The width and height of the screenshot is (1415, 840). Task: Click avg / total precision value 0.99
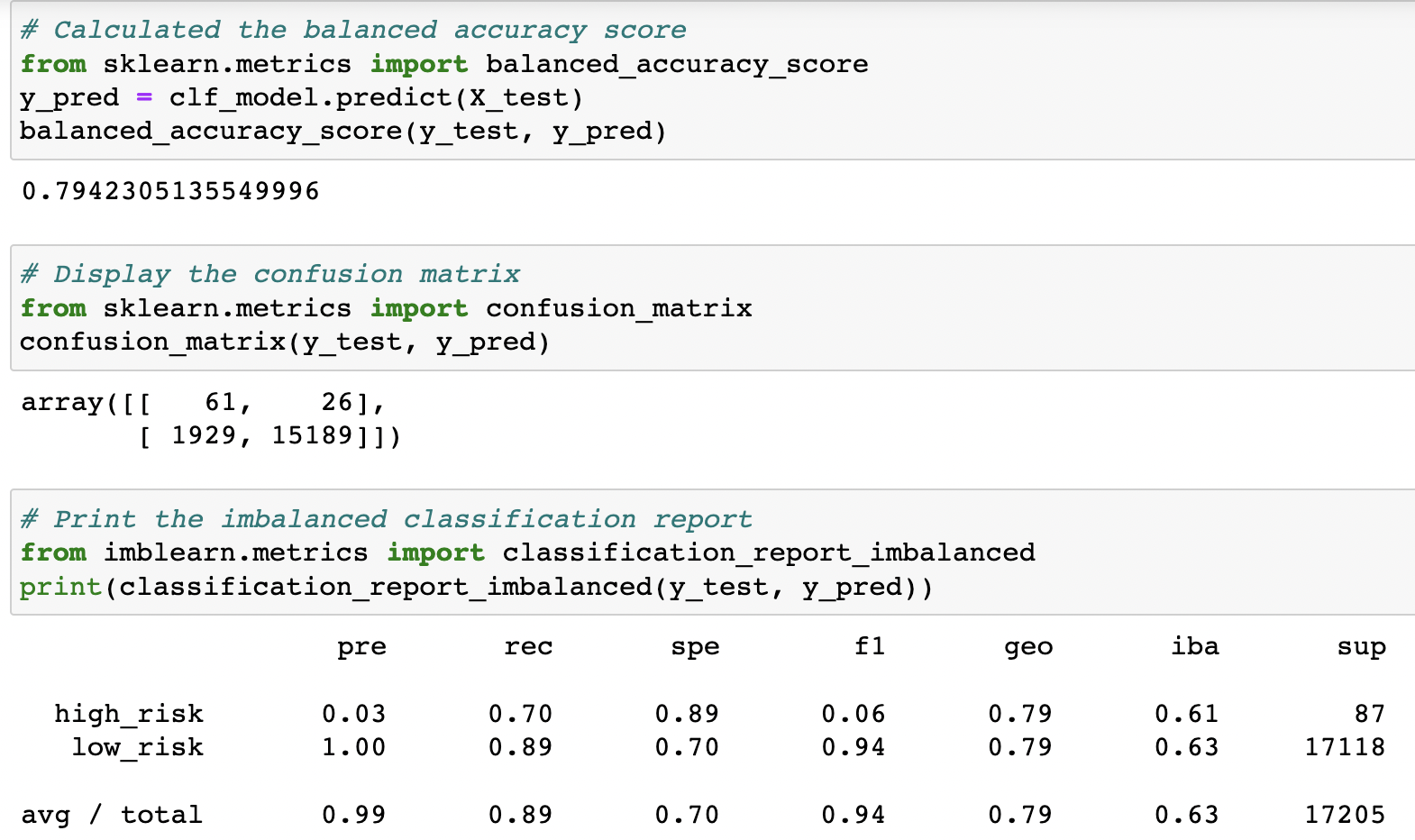point(353,815)
